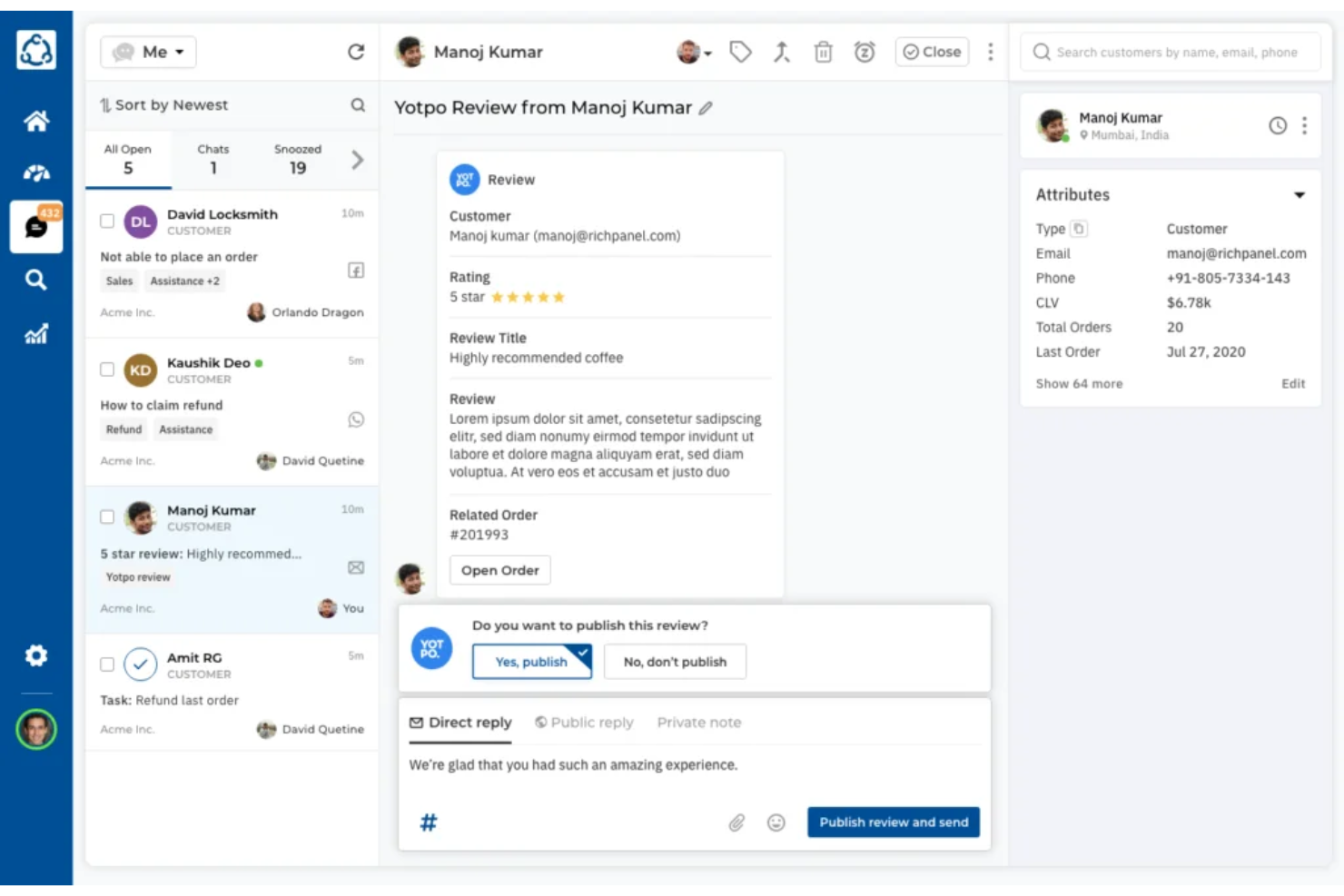Snooze the conversation with the alarm icon
This screenshot has width=1344, height=896.
pos(865,52)
